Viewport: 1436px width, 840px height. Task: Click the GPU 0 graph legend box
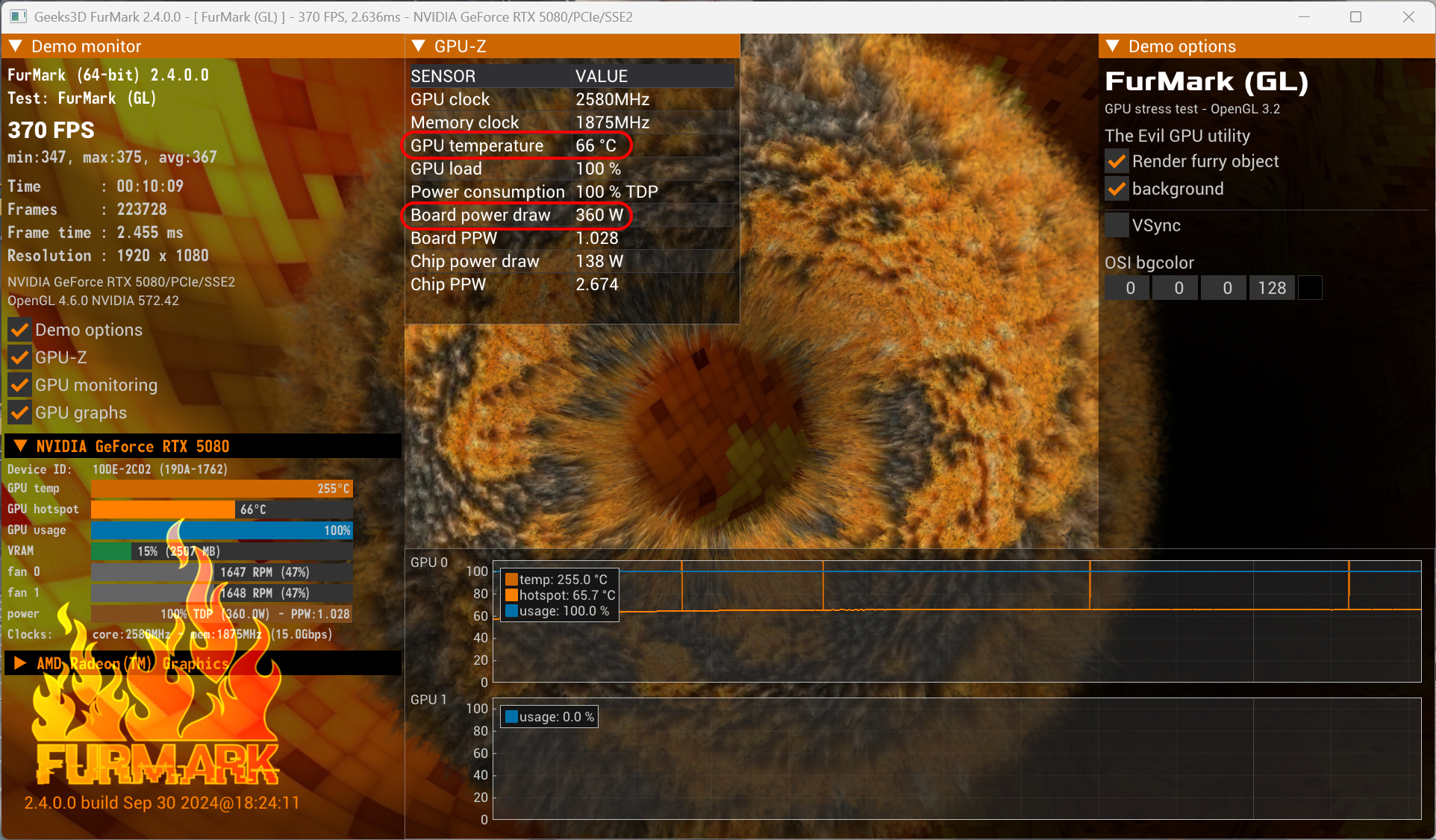560,595
